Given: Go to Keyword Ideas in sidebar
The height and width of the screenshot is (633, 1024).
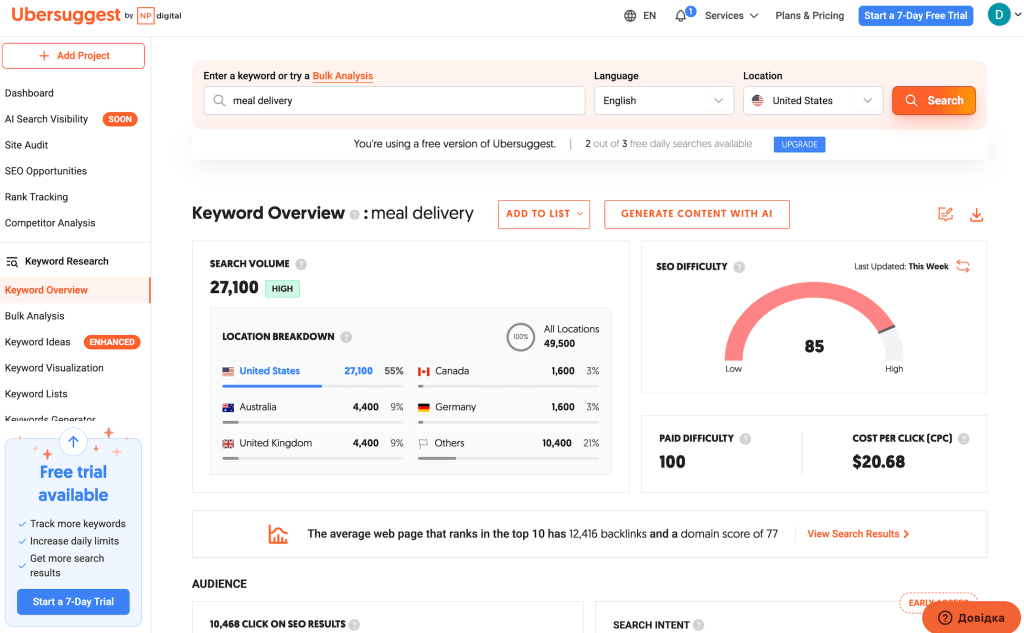Looking at the screenshot, I should (38, 342).
